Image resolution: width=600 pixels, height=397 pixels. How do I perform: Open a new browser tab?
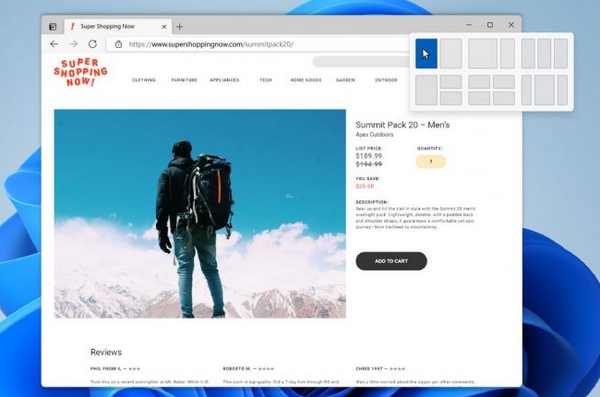click(179, 27)
